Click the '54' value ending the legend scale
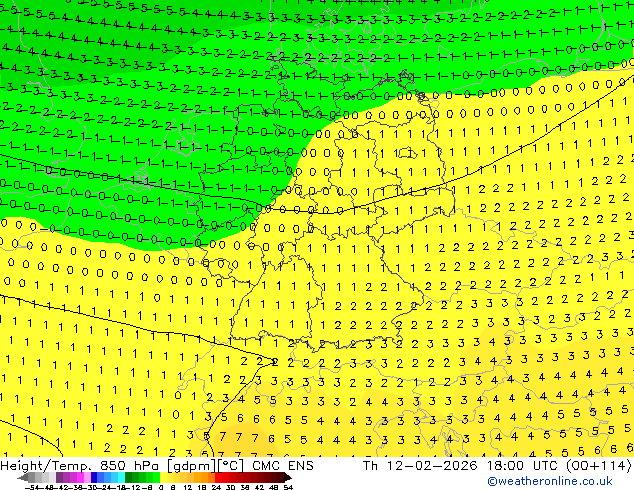 288,487
